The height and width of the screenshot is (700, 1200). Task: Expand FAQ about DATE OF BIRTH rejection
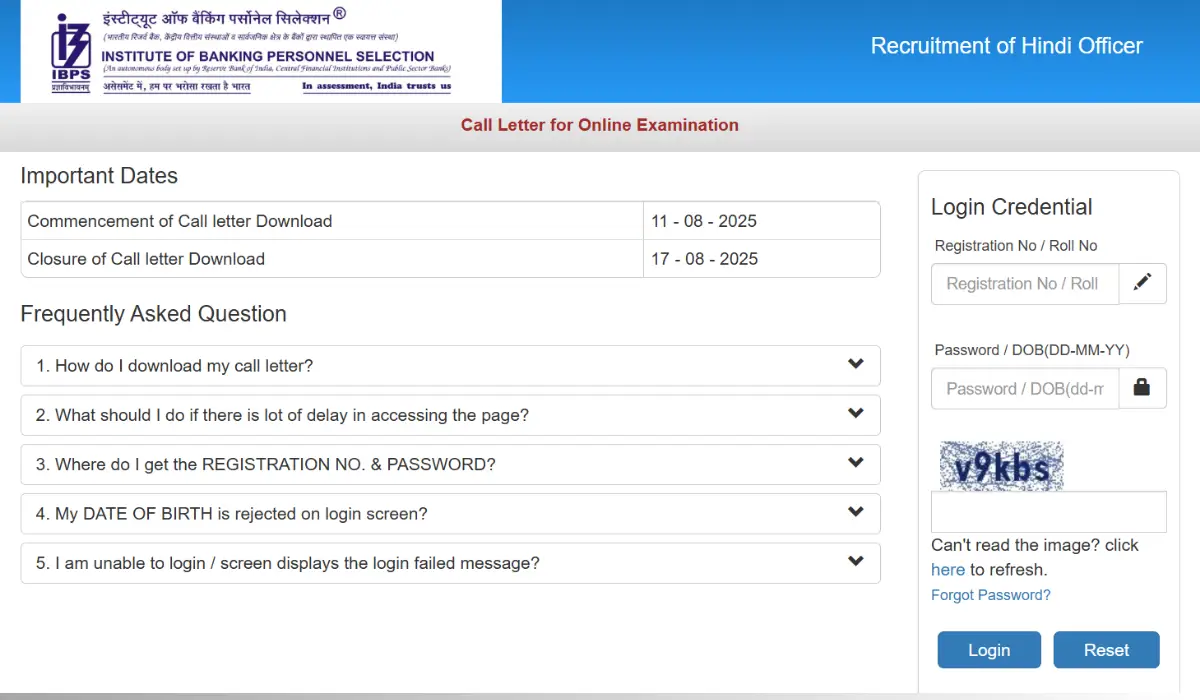[x=450, y=513]
